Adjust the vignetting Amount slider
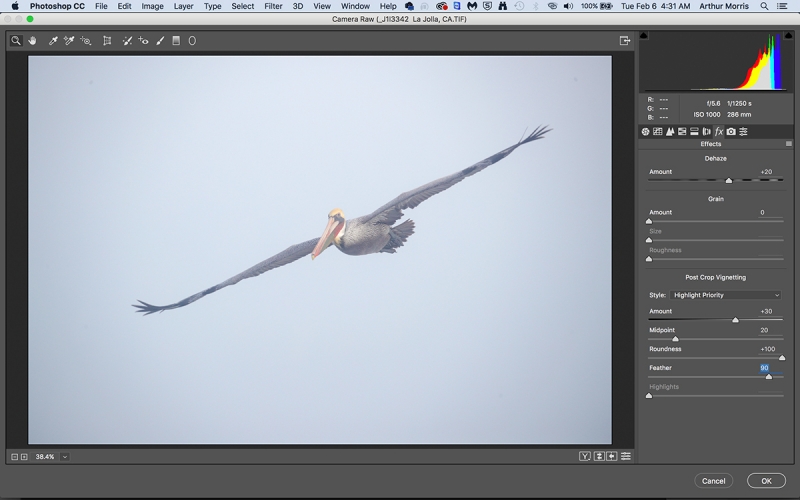The width and height of the screenshot is (800, 500). pos(735,320)
